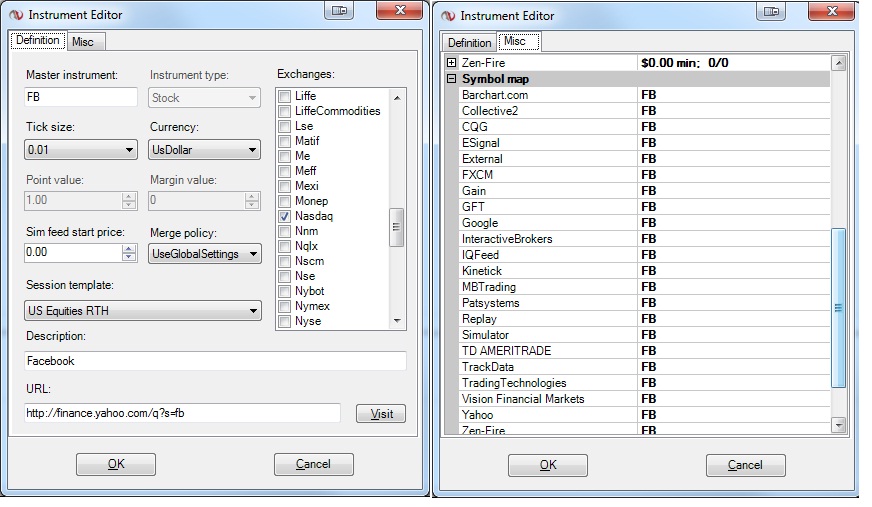This screenshot has height=507, width=872.
Task: Click the Description field containing Facebook
Action: pyautogui.click(x=215, y=361)
